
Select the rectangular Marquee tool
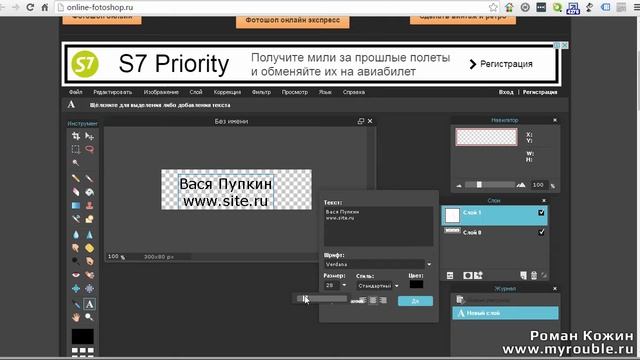click(76, 149)
